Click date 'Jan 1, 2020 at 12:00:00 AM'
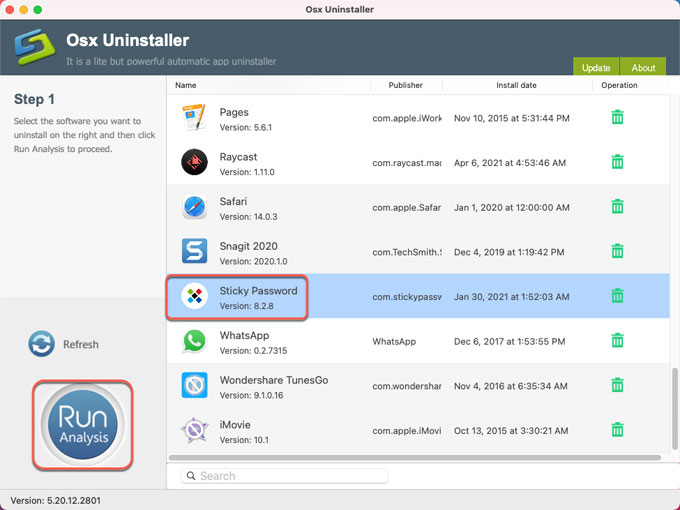Screen dimensions: 680x510 click(512, 208)
